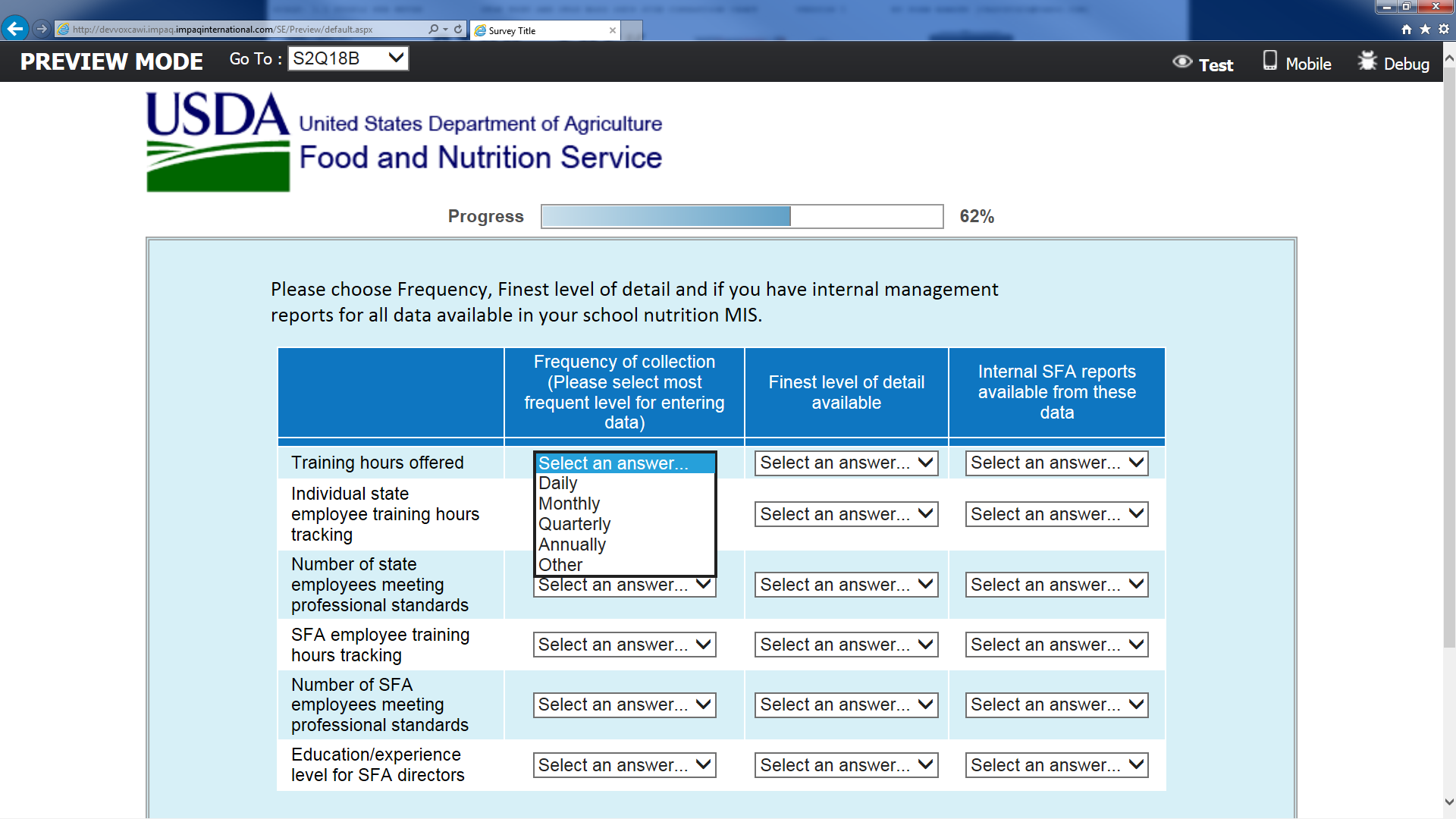The width and height of the screenshot is (1456, 819).
Task: Open Internal SFA reports dropdown for Education/experience row
Action: point(1056,765)
